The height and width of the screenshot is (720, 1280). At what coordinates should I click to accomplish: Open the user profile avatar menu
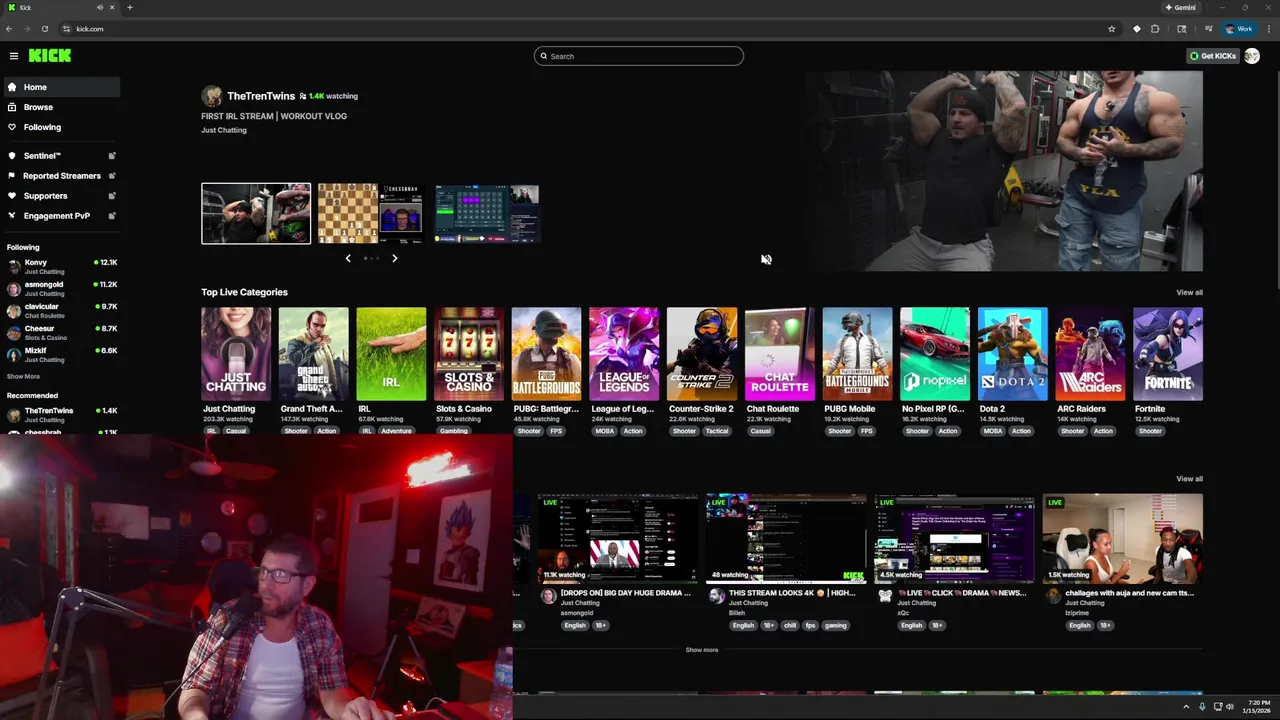1251,56
